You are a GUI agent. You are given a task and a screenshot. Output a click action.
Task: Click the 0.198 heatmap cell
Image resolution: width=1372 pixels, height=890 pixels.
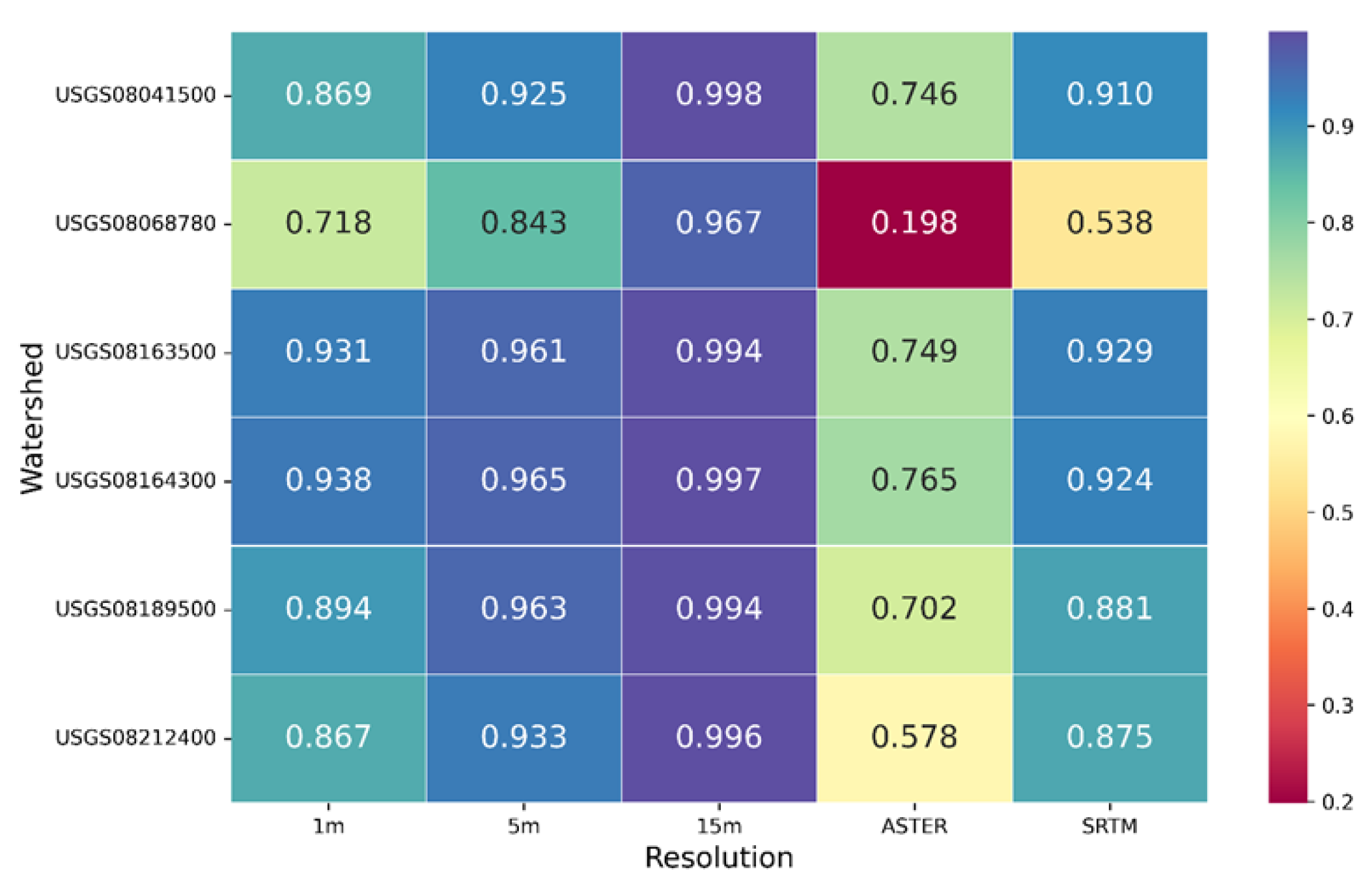point(914,223)
